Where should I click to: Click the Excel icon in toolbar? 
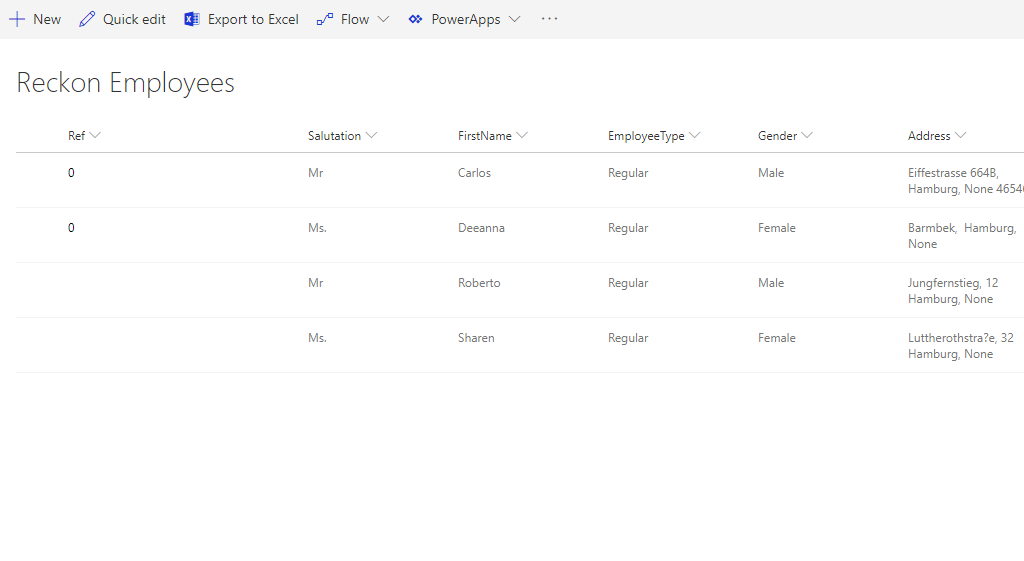(192, 19)
